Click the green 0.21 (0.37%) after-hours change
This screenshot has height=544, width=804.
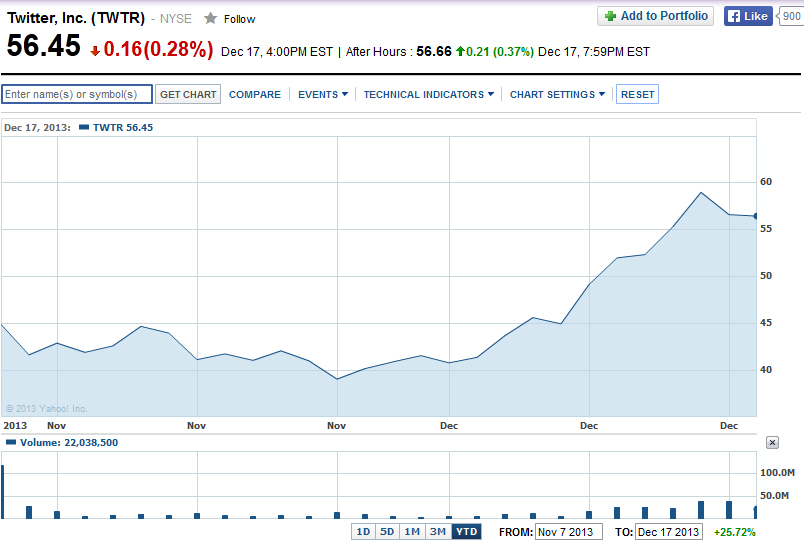click(x=499, y=52)
